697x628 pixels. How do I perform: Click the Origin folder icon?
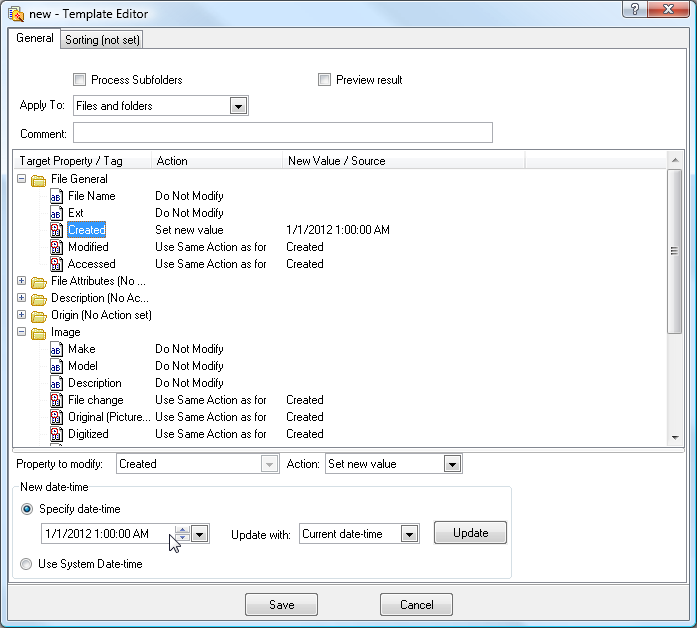tap(39, 316)
